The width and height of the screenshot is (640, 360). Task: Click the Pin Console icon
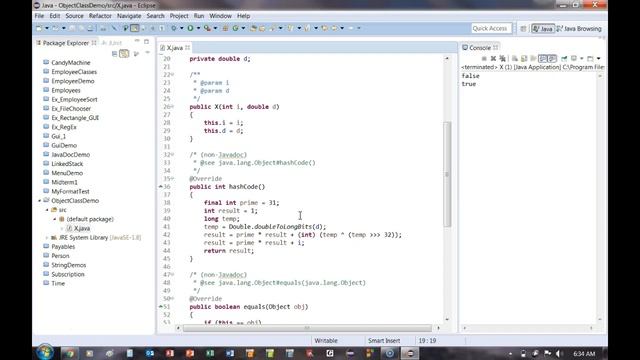point(564,58)
